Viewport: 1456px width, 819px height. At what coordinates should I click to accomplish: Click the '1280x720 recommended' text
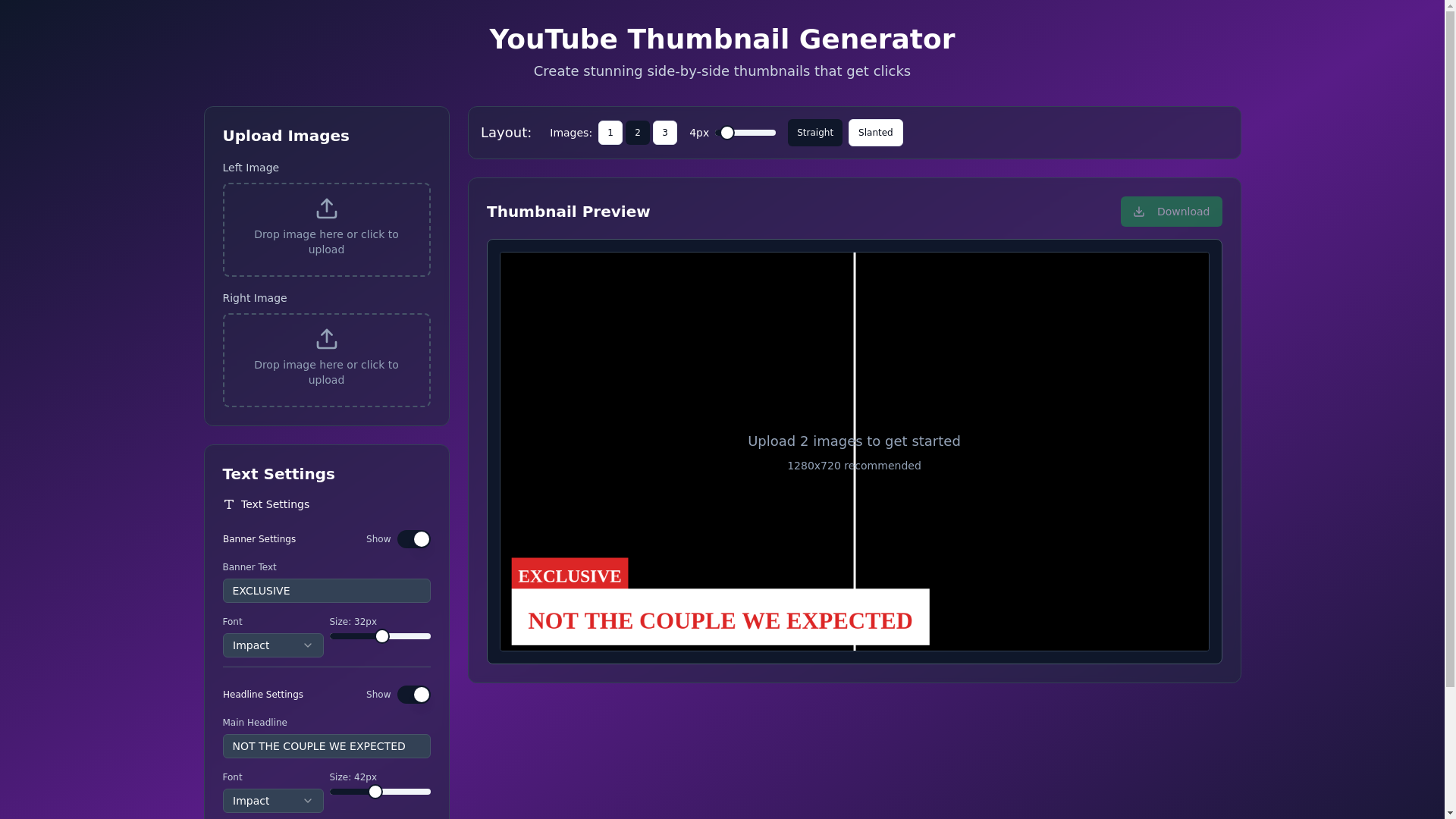point(854,466)
